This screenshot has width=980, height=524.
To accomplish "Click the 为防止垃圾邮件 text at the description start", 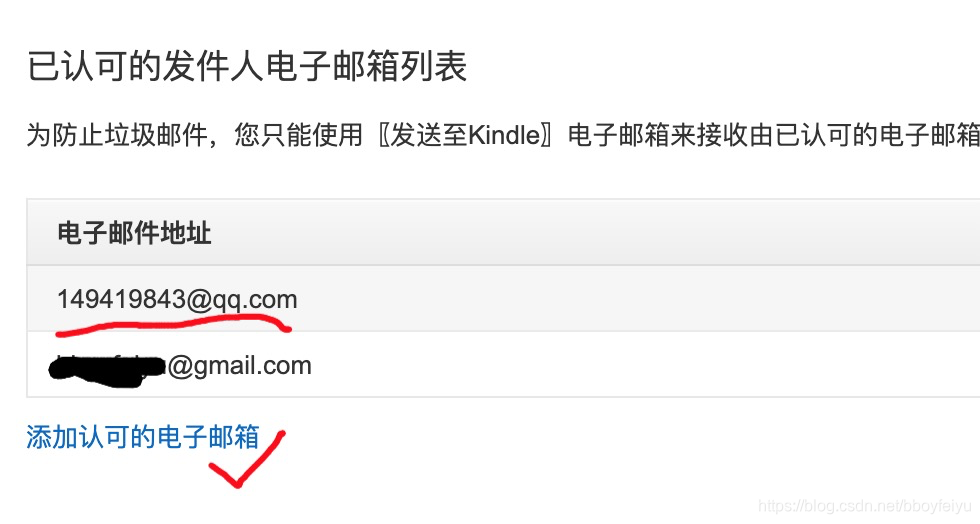I will 117,135.
